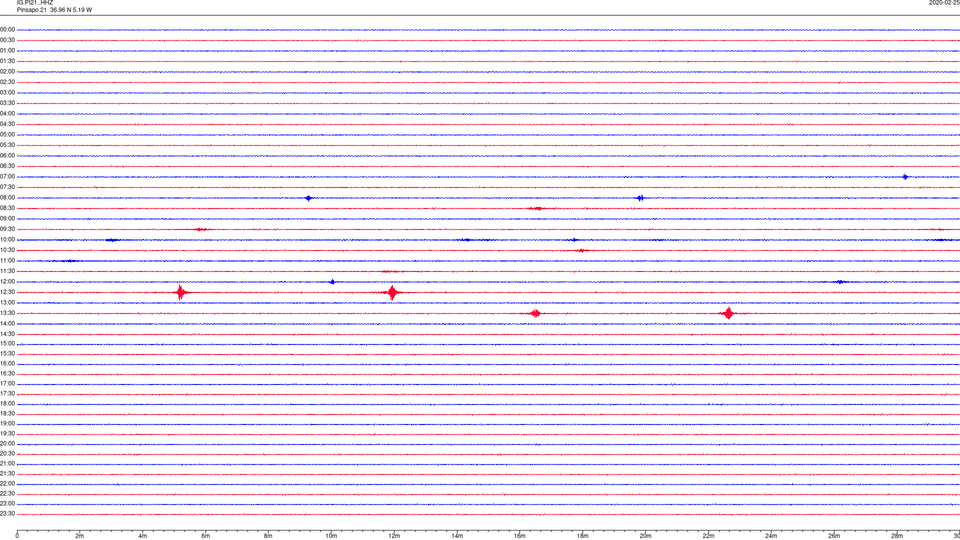Click the 10:00 trace blue event near 3 minutes
Screen dimensions: 960x540
tap(112, 240)
